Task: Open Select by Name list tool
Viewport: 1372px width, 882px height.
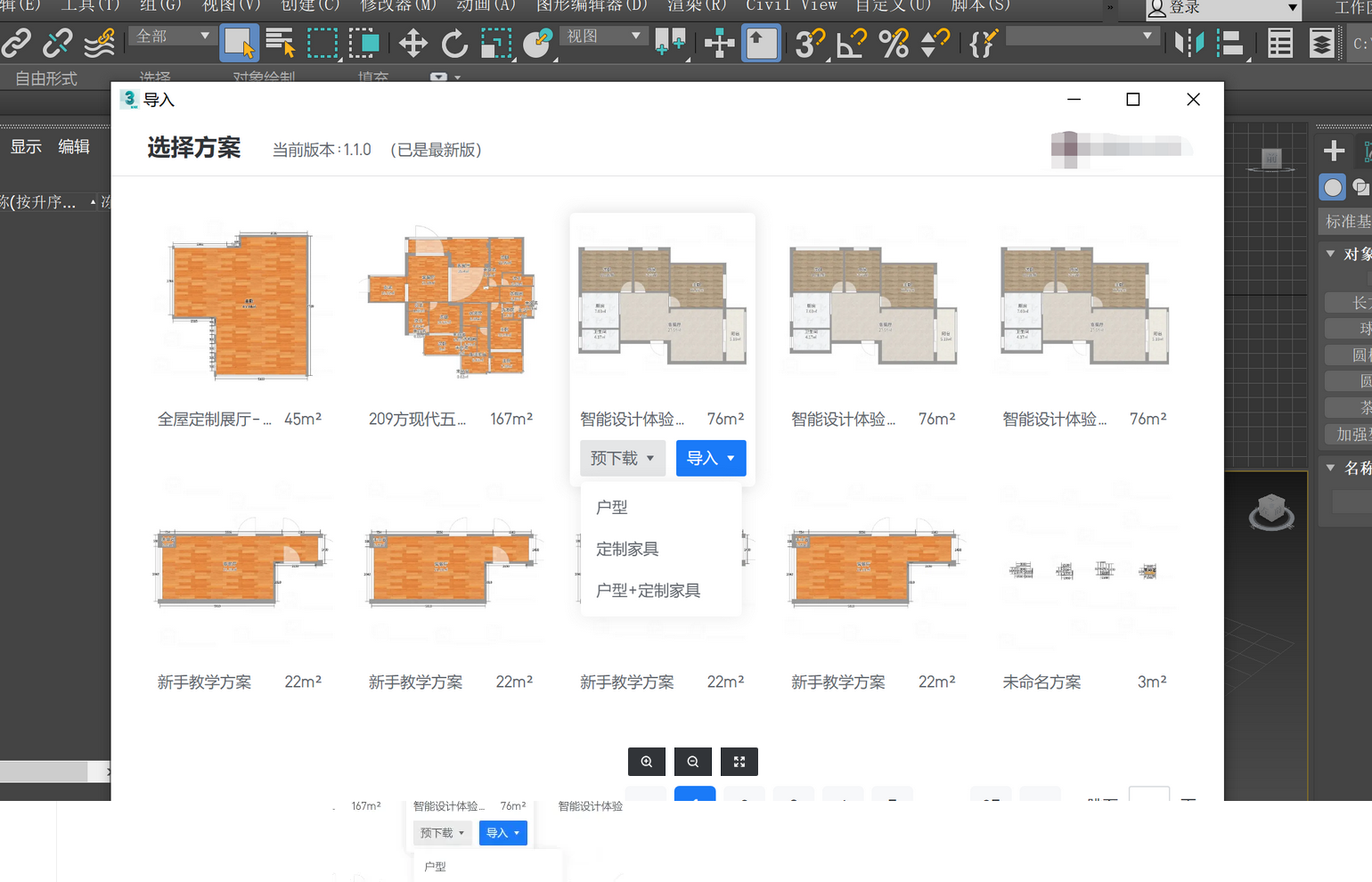Action: pos(280,43)
